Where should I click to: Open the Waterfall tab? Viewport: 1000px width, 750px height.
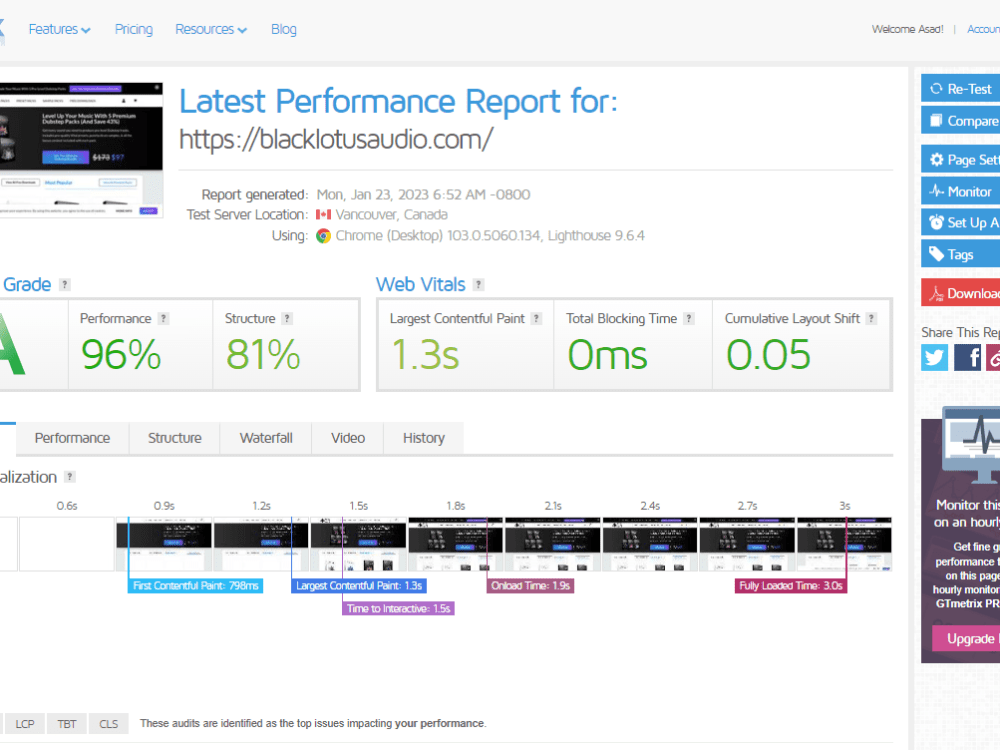266,438
